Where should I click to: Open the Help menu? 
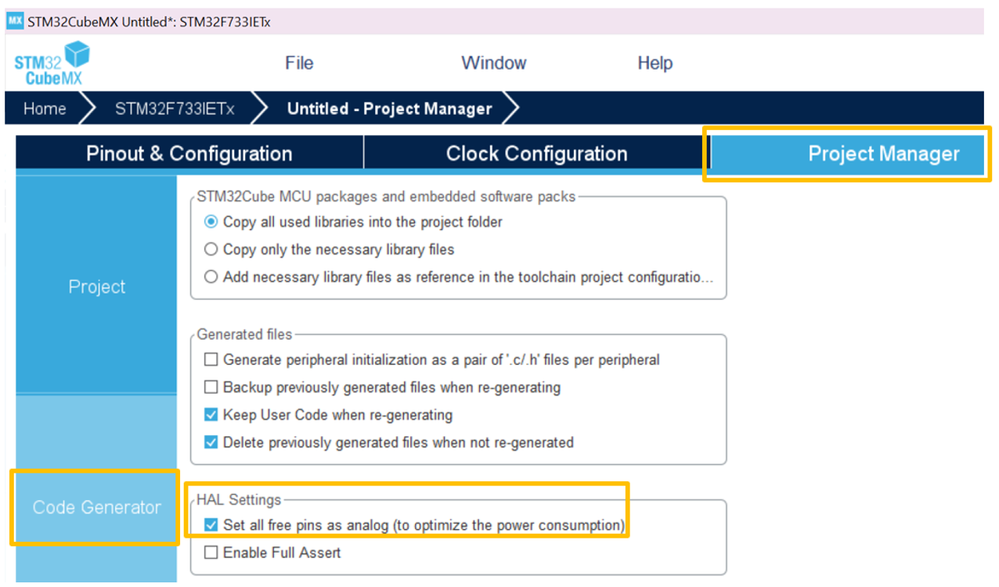tap(655, 63)
